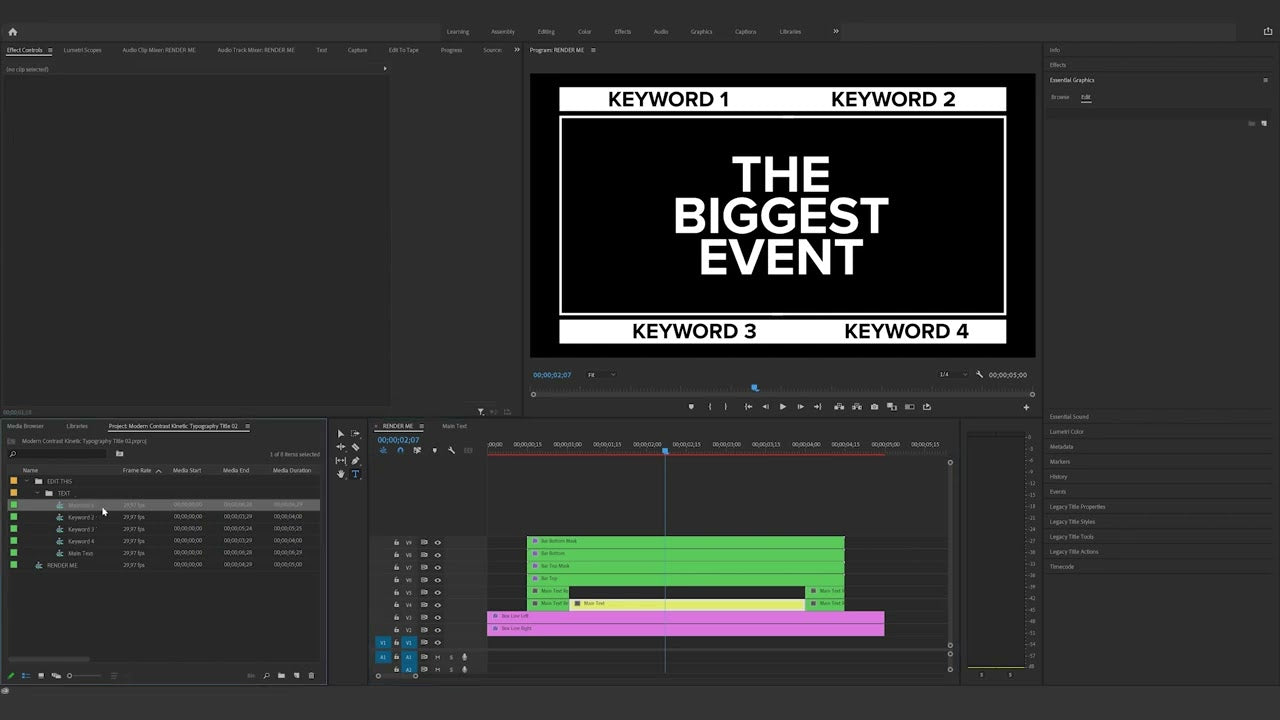Viewport: 1280px width, 720px height.
Task: Activate the Type tool in the toolbar
Action: [355, 474]
